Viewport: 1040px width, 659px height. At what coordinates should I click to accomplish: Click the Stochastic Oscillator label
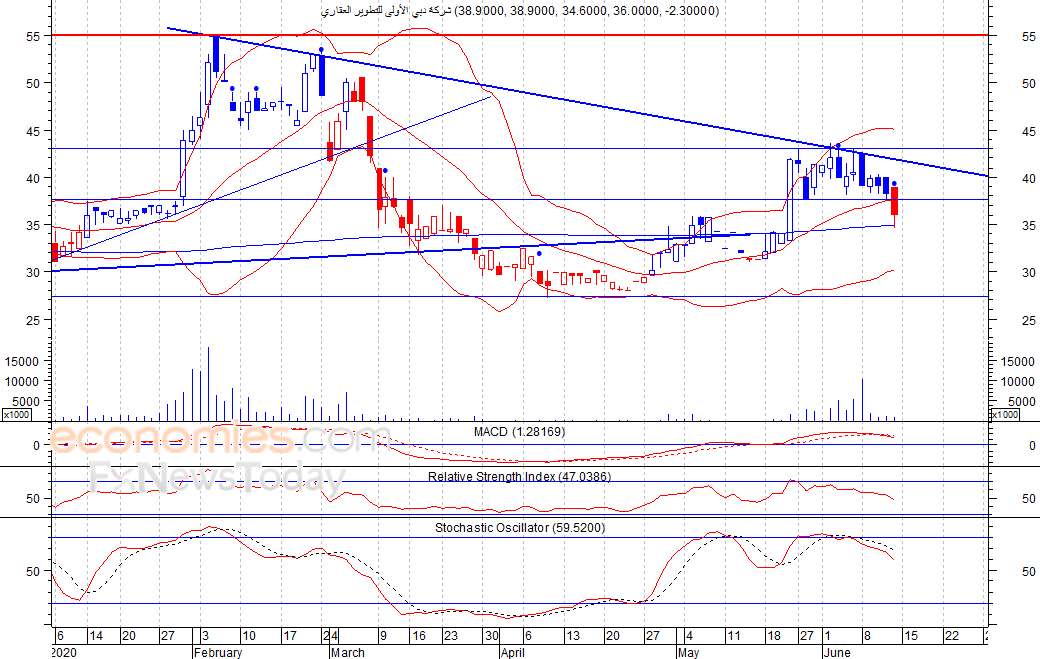coord(520,528)
